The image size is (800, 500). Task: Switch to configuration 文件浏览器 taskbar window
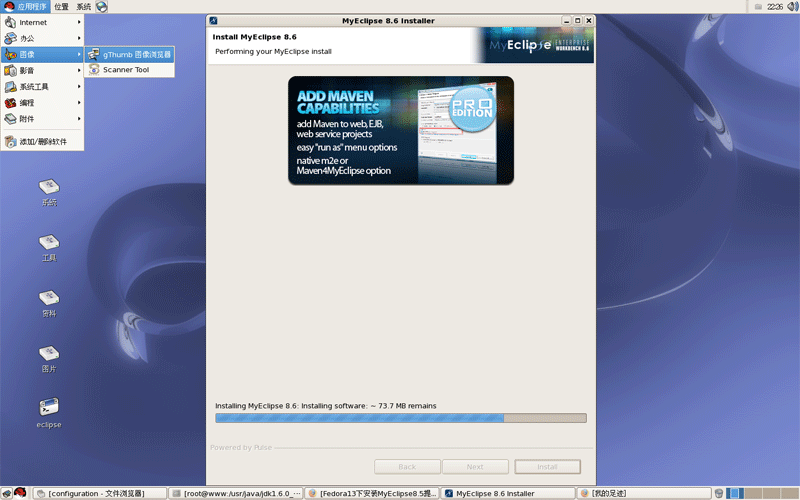pos(100,493)
